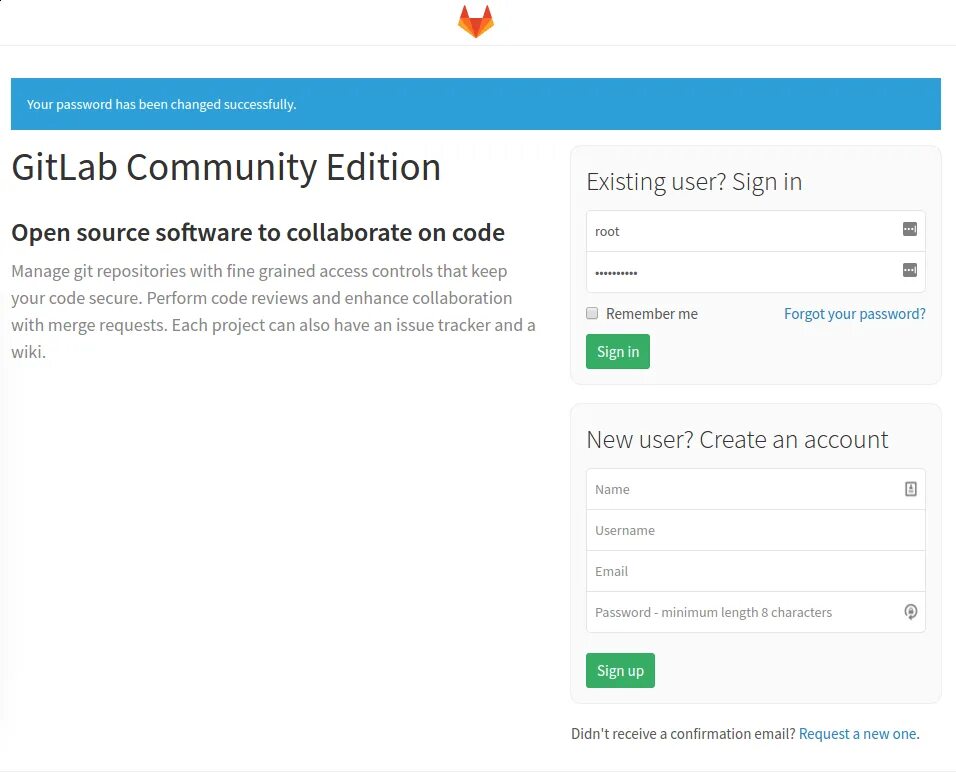The width and height of the screenshot is (956, 774).
Task: Click password generator icon in sign-up password field
Action: click(910, 612)
